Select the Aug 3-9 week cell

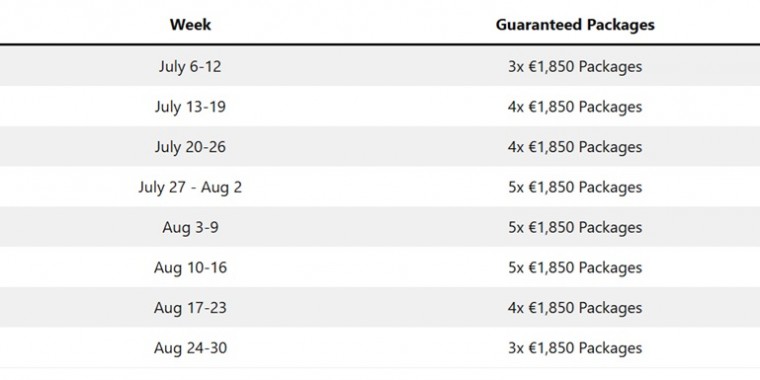190,227
